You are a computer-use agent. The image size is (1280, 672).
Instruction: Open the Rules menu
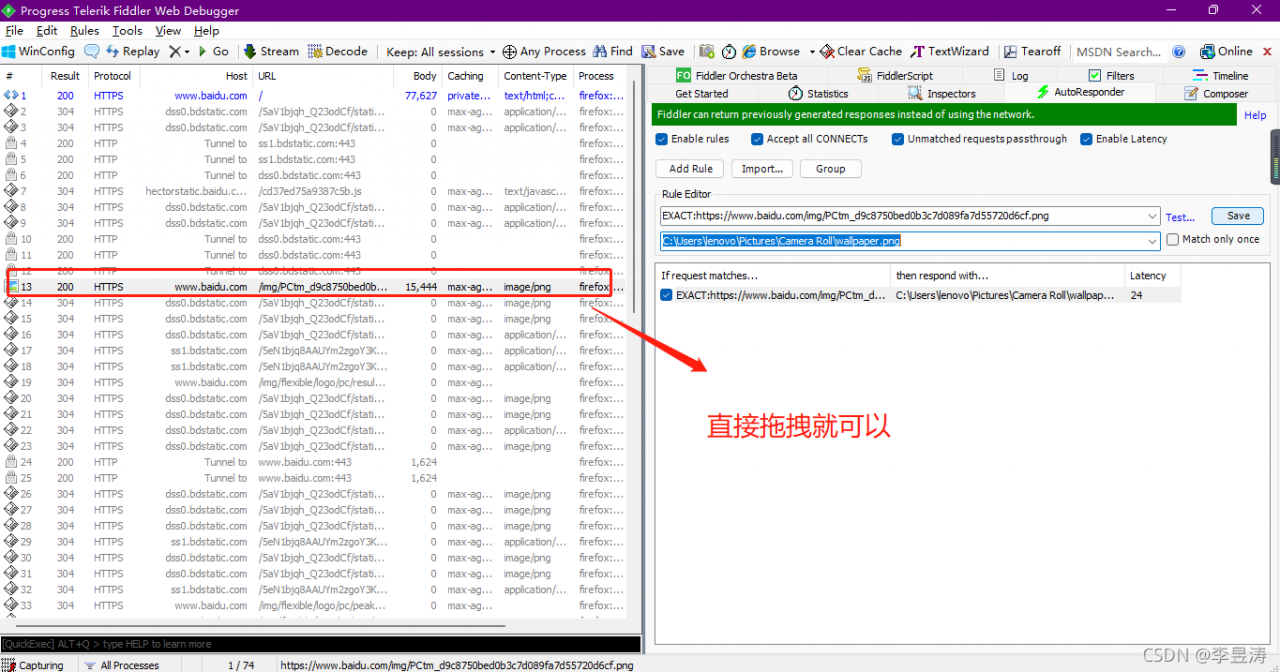pos(84,31)
